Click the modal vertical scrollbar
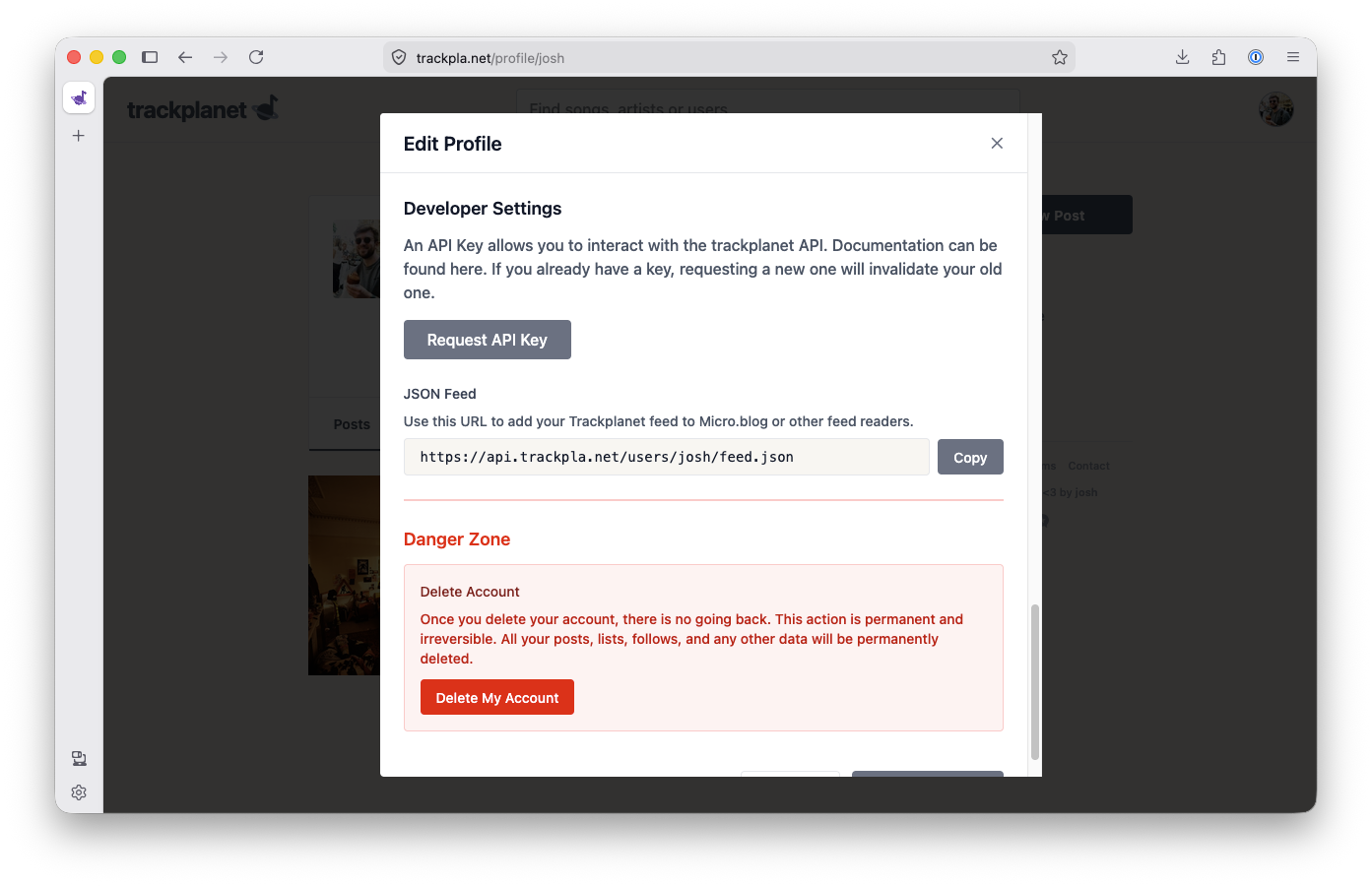Viewport: 1372px width, 886px height. click(x=1034, y=682)
